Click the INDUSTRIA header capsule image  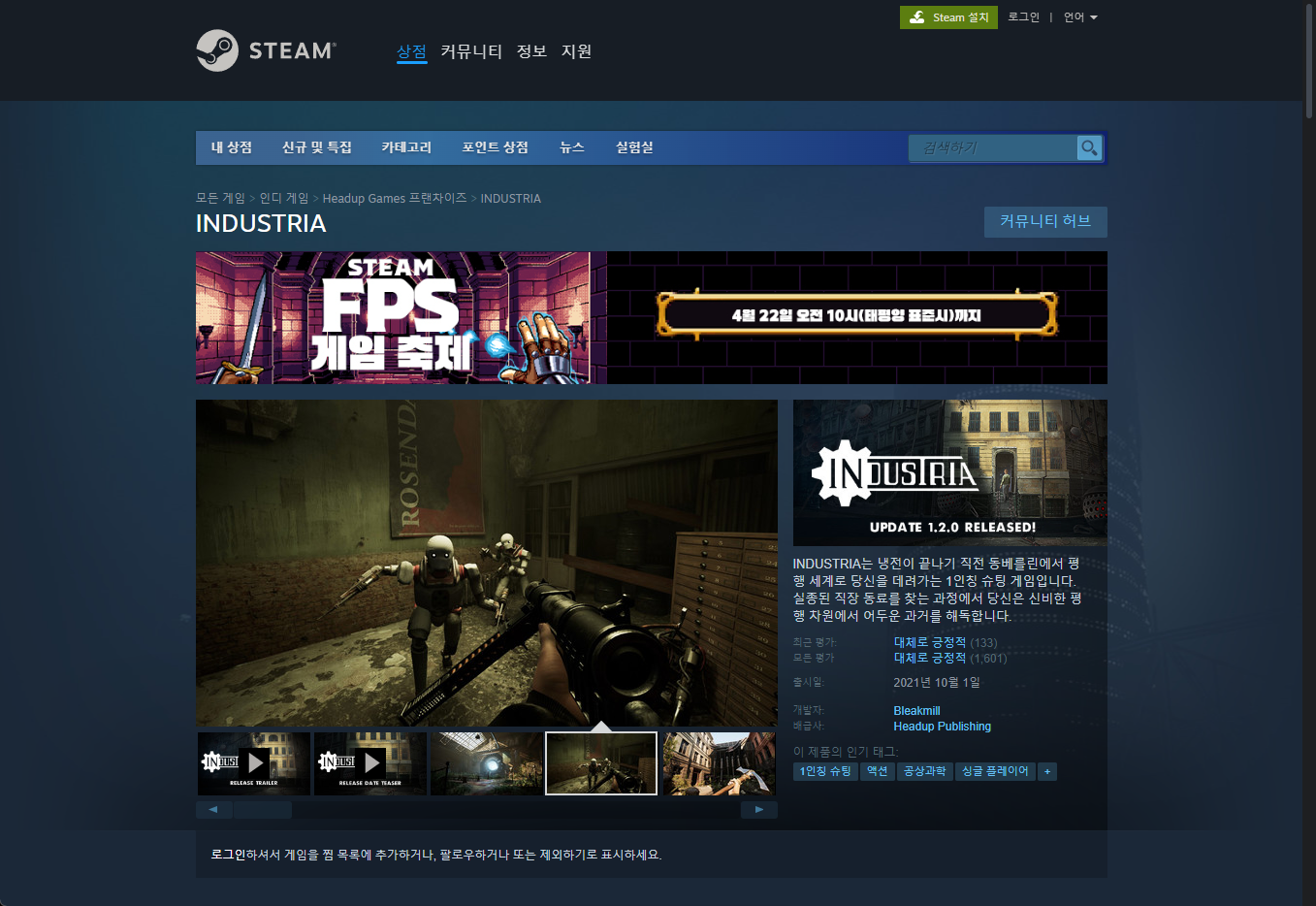[950, 472]
